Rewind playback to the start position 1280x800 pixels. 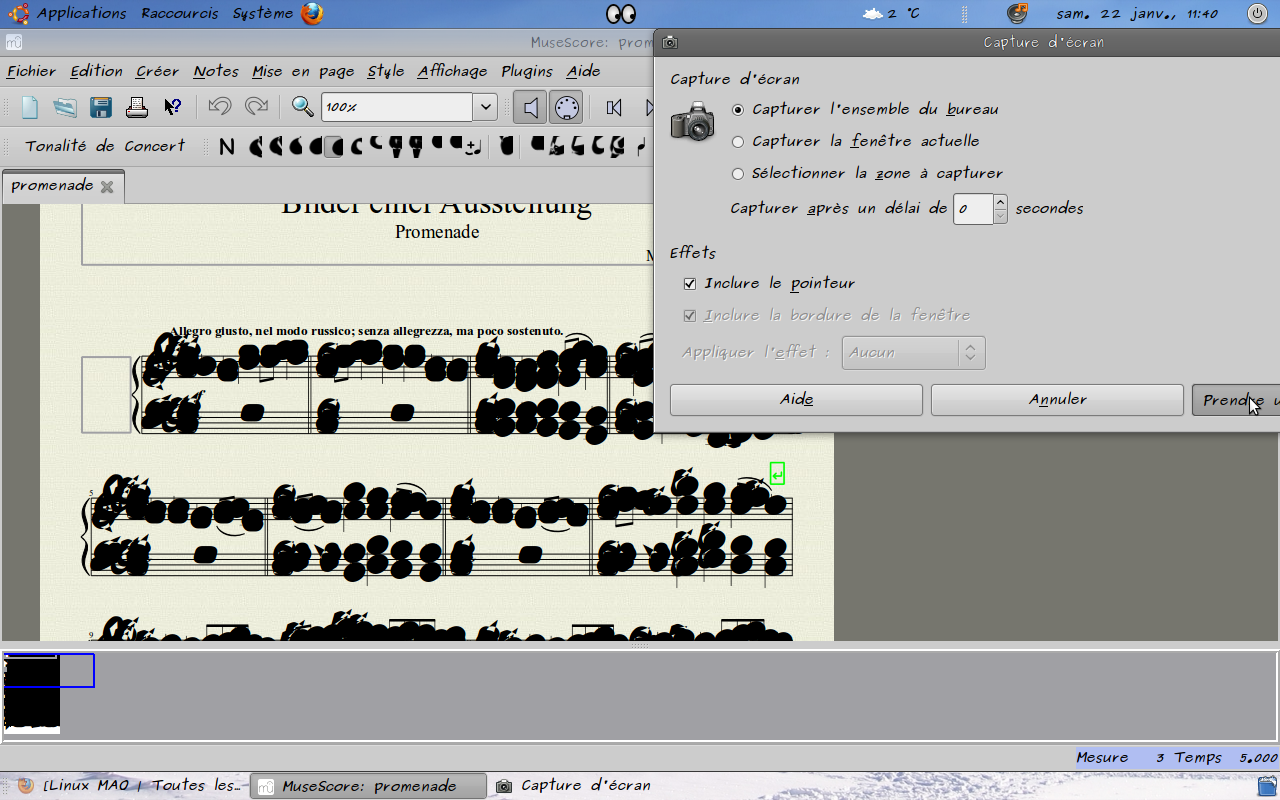614,107
